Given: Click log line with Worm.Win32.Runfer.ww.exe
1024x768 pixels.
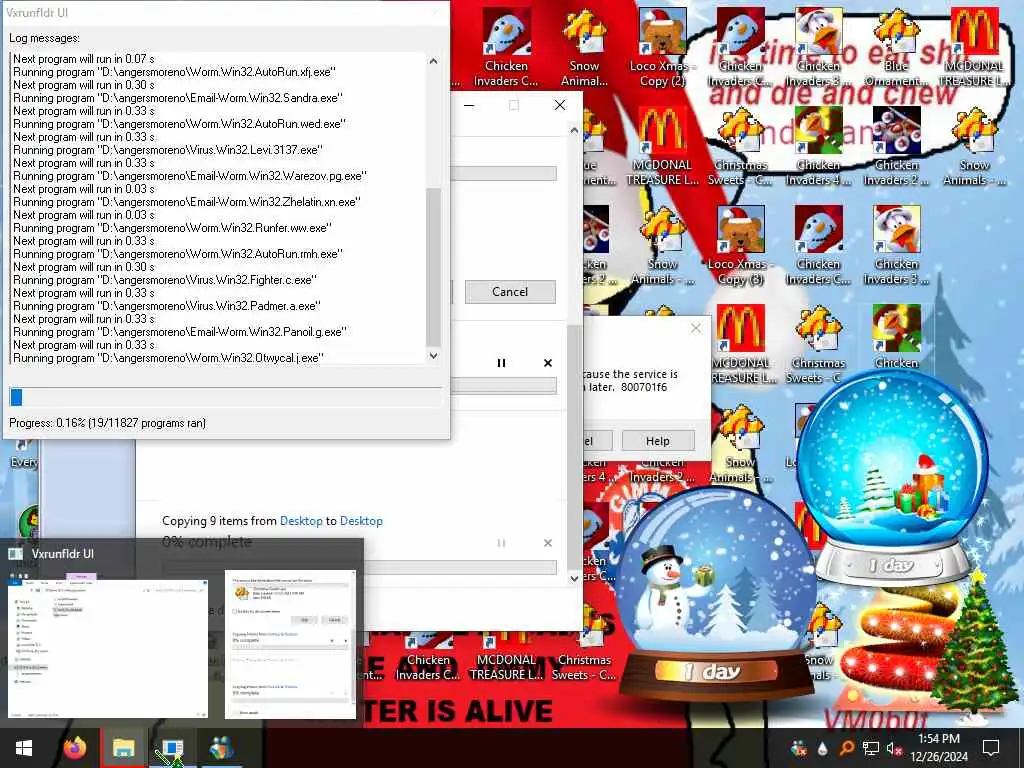Looking at the screenshot, I should tap(172, 228).
